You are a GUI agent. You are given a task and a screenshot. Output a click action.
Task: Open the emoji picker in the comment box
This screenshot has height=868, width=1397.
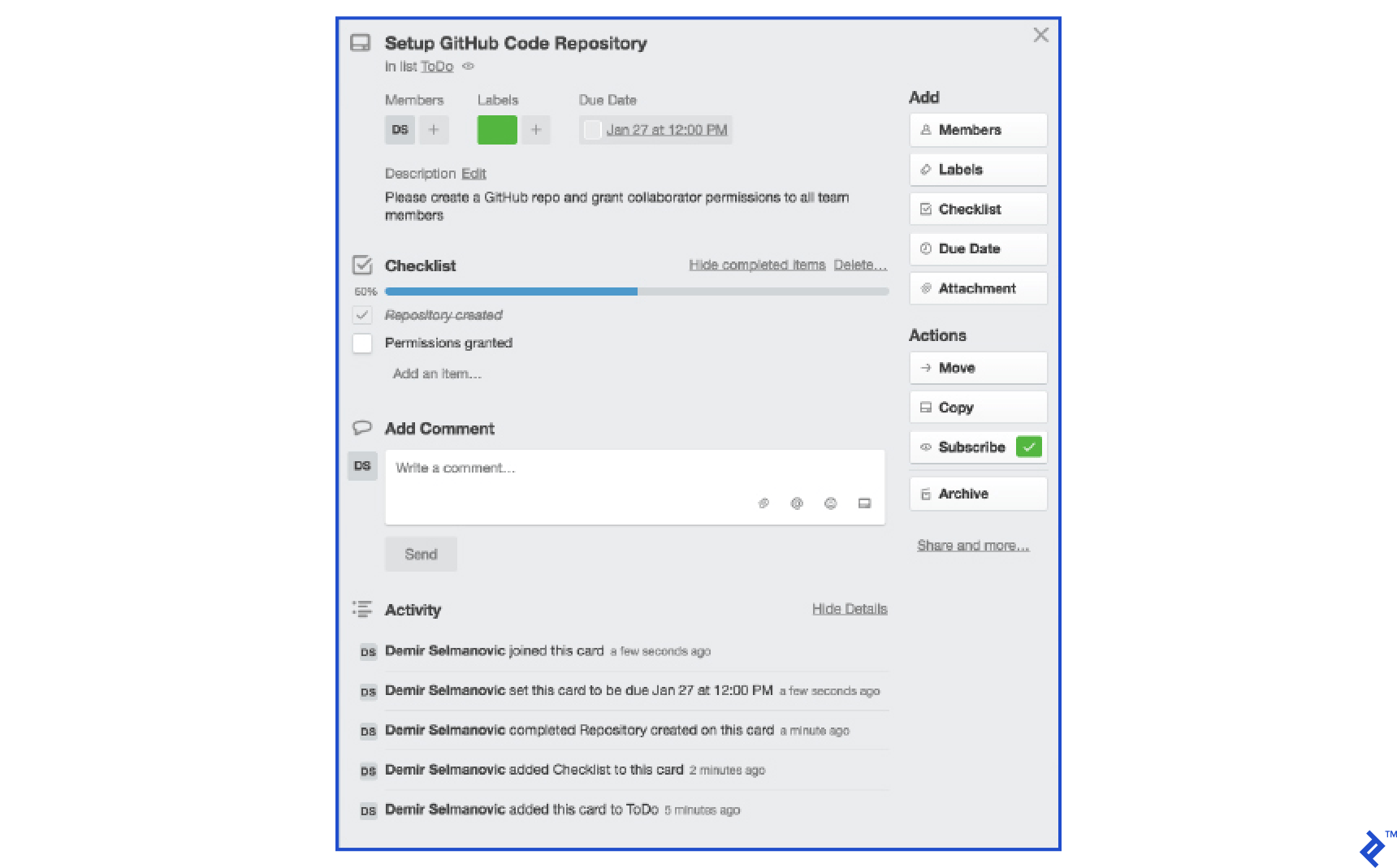coord(830,503)
